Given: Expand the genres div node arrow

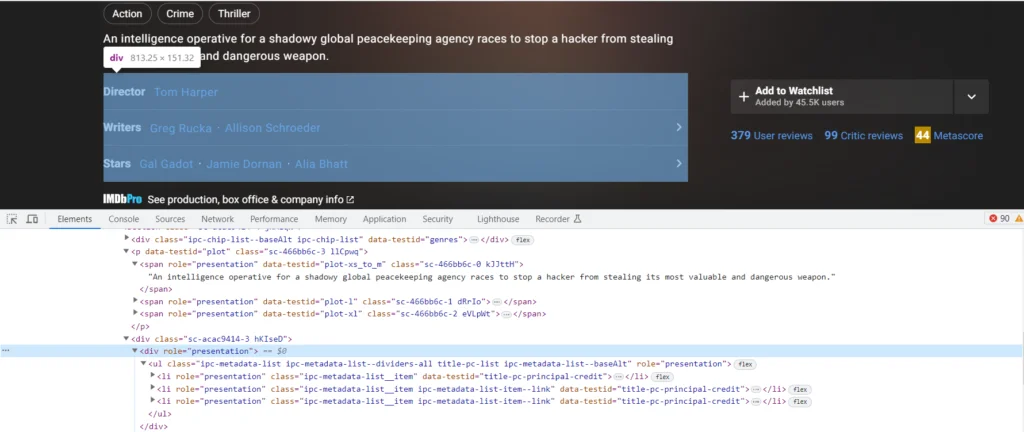Looking at the screenshot, I should (x=127, y=239).
